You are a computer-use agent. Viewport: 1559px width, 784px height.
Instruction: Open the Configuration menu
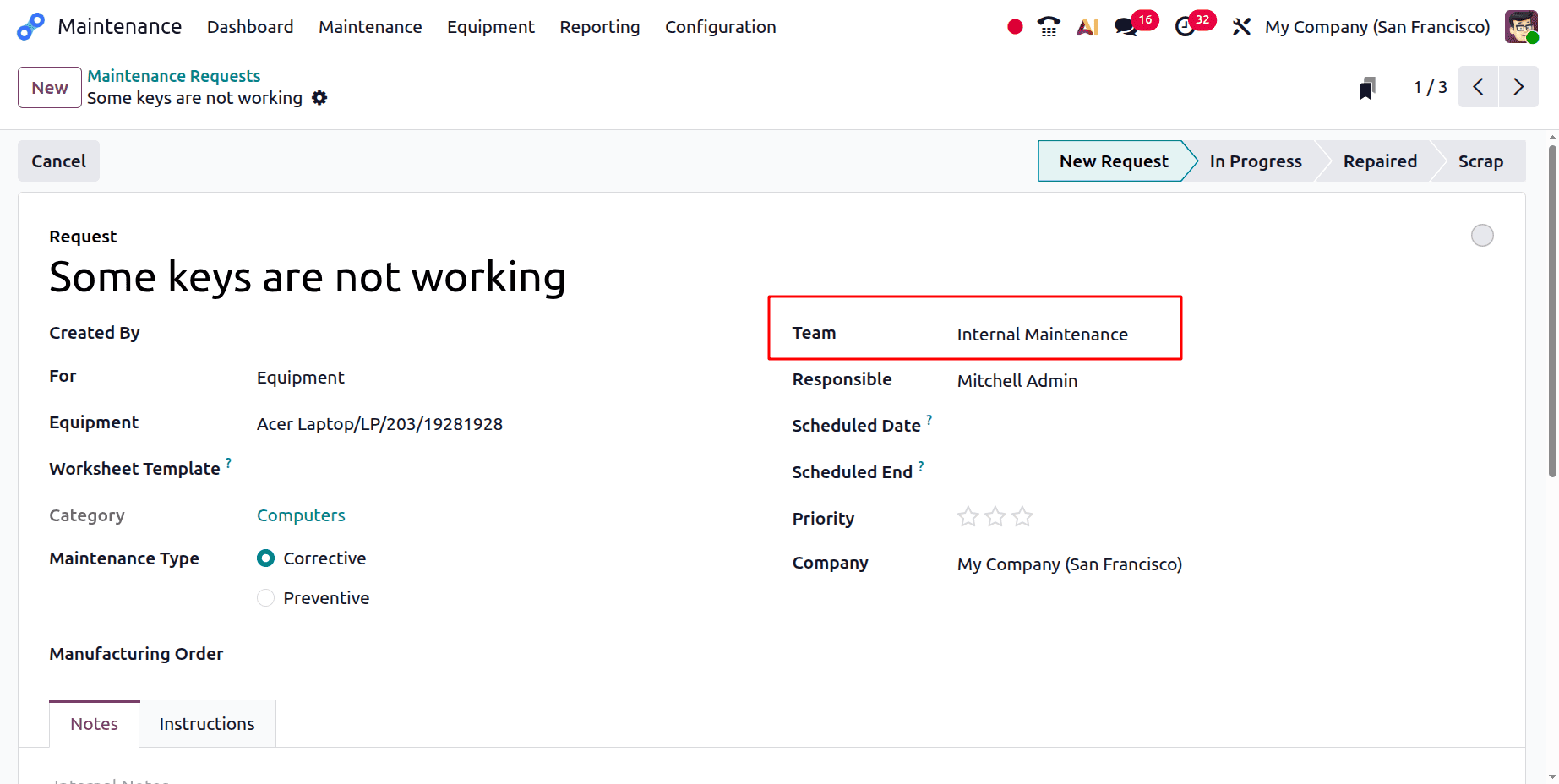tap(721, 27)
